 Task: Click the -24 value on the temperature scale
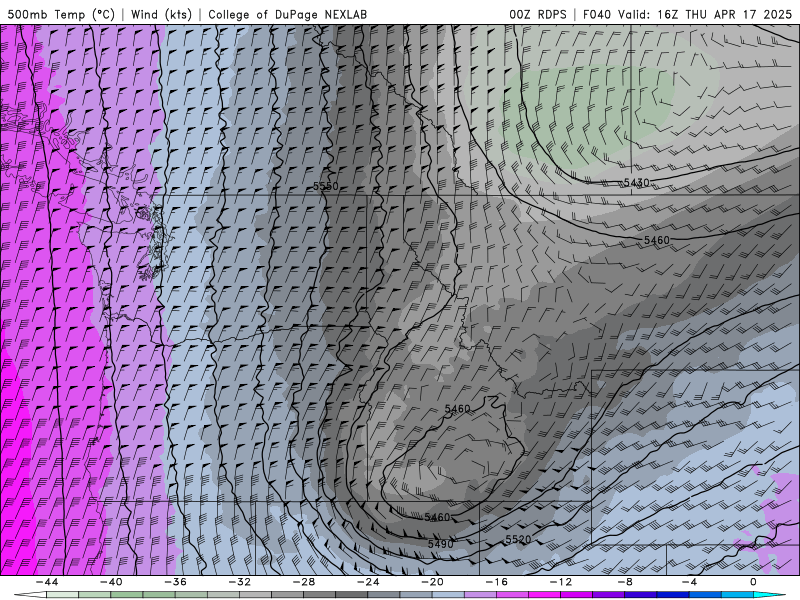click(x=368, y=582)
